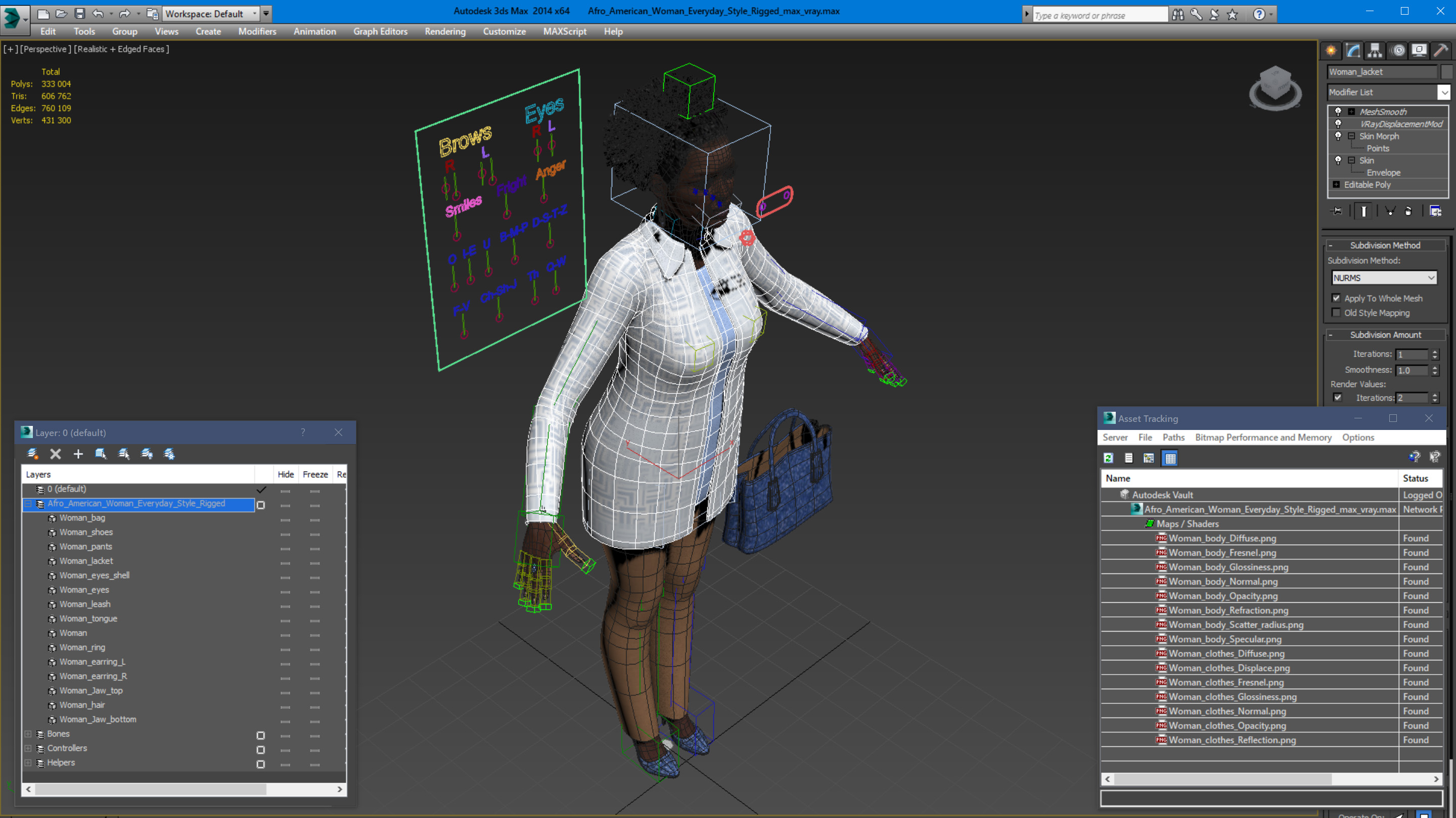Image resolution: width=1456 pixels, height=818 pixels.
Task: Click list view icon in Asset Tracking
Action: [1129, 458]
